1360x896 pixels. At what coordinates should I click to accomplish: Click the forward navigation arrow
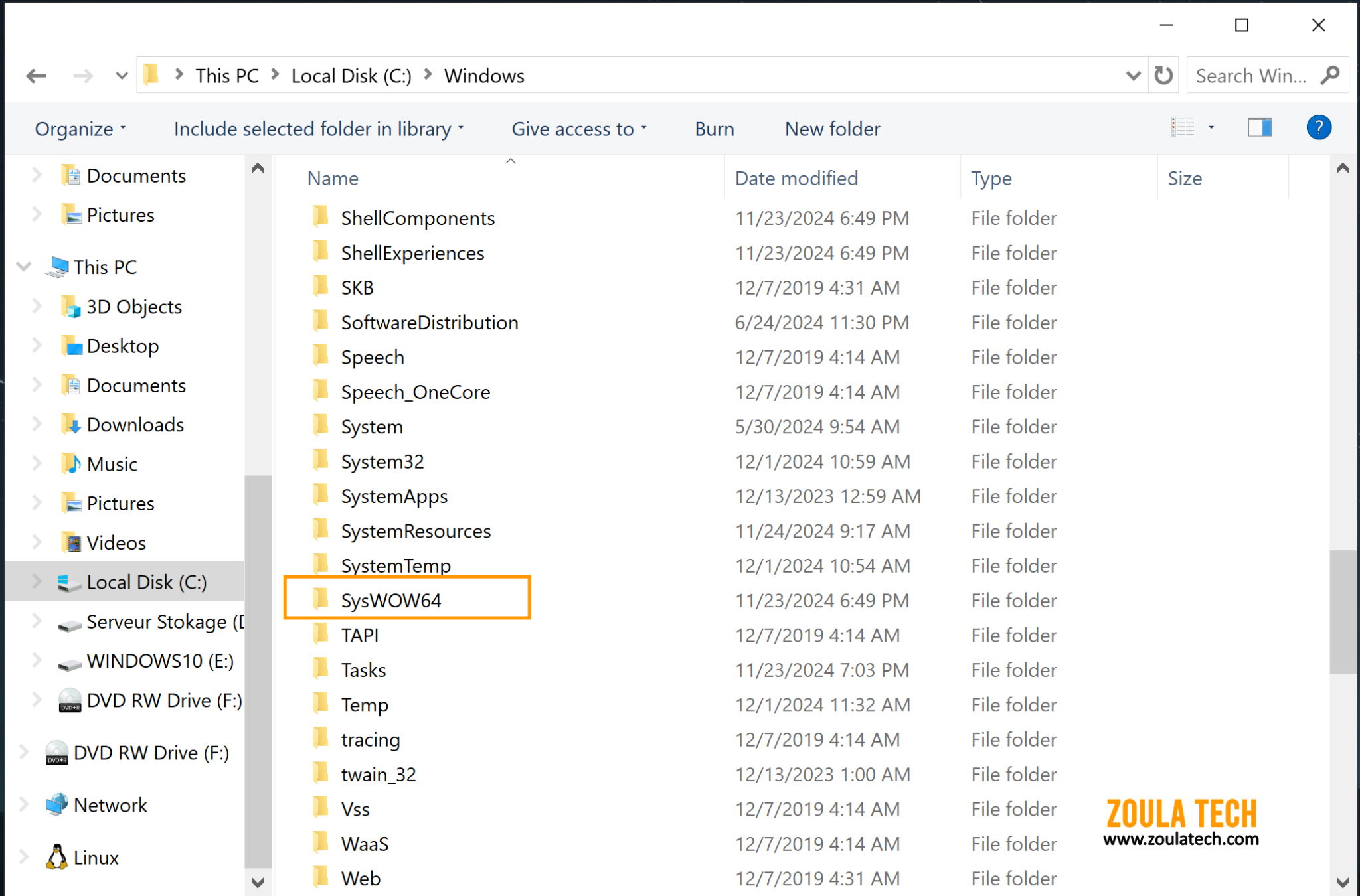point(82,75)
